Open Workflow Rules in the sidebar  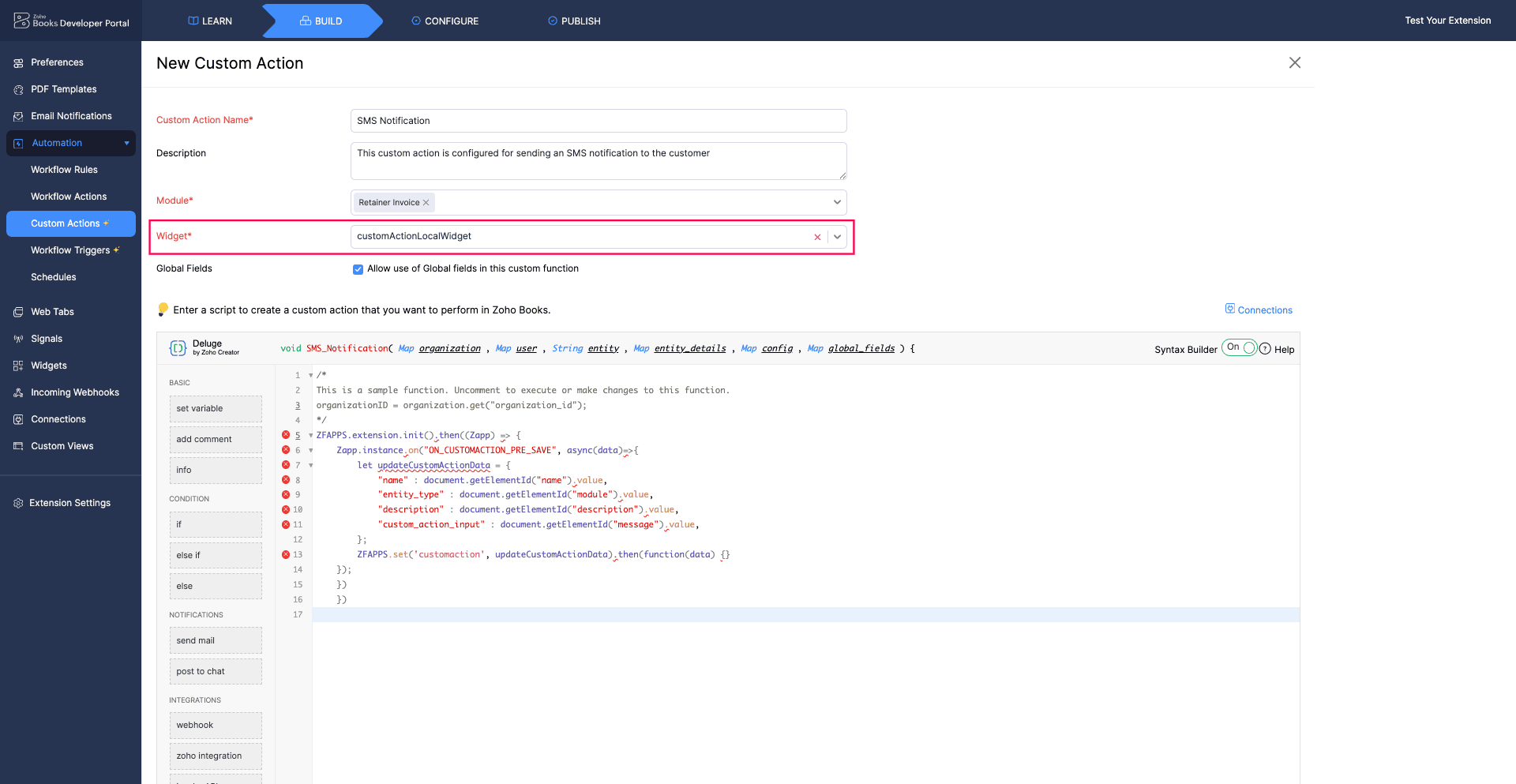click(64, 170)
